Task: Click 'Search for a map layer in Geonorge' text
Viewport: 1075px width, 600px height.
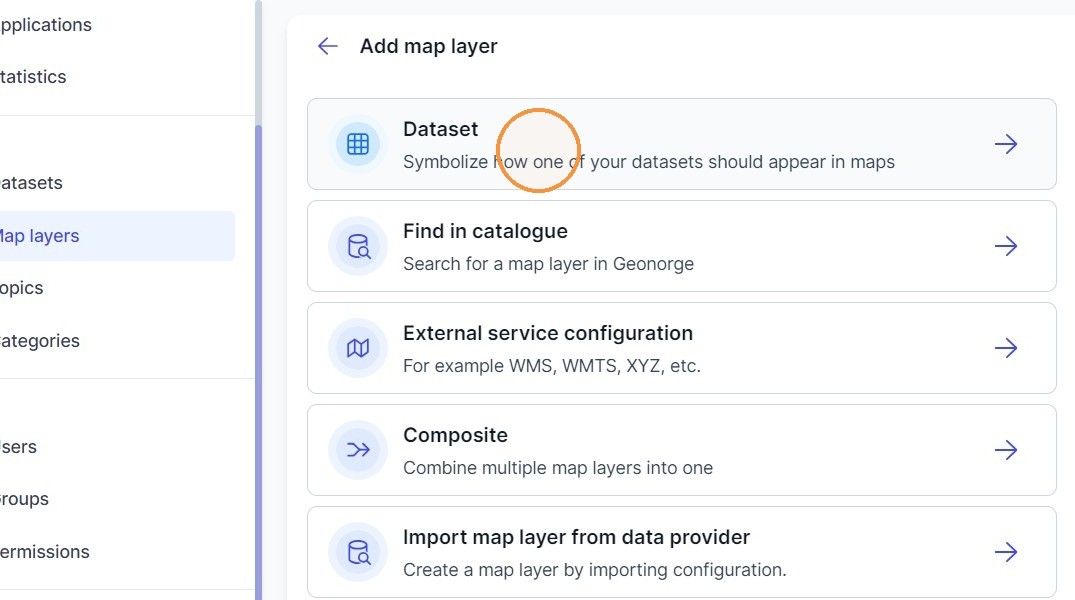Action: (548, 264)
